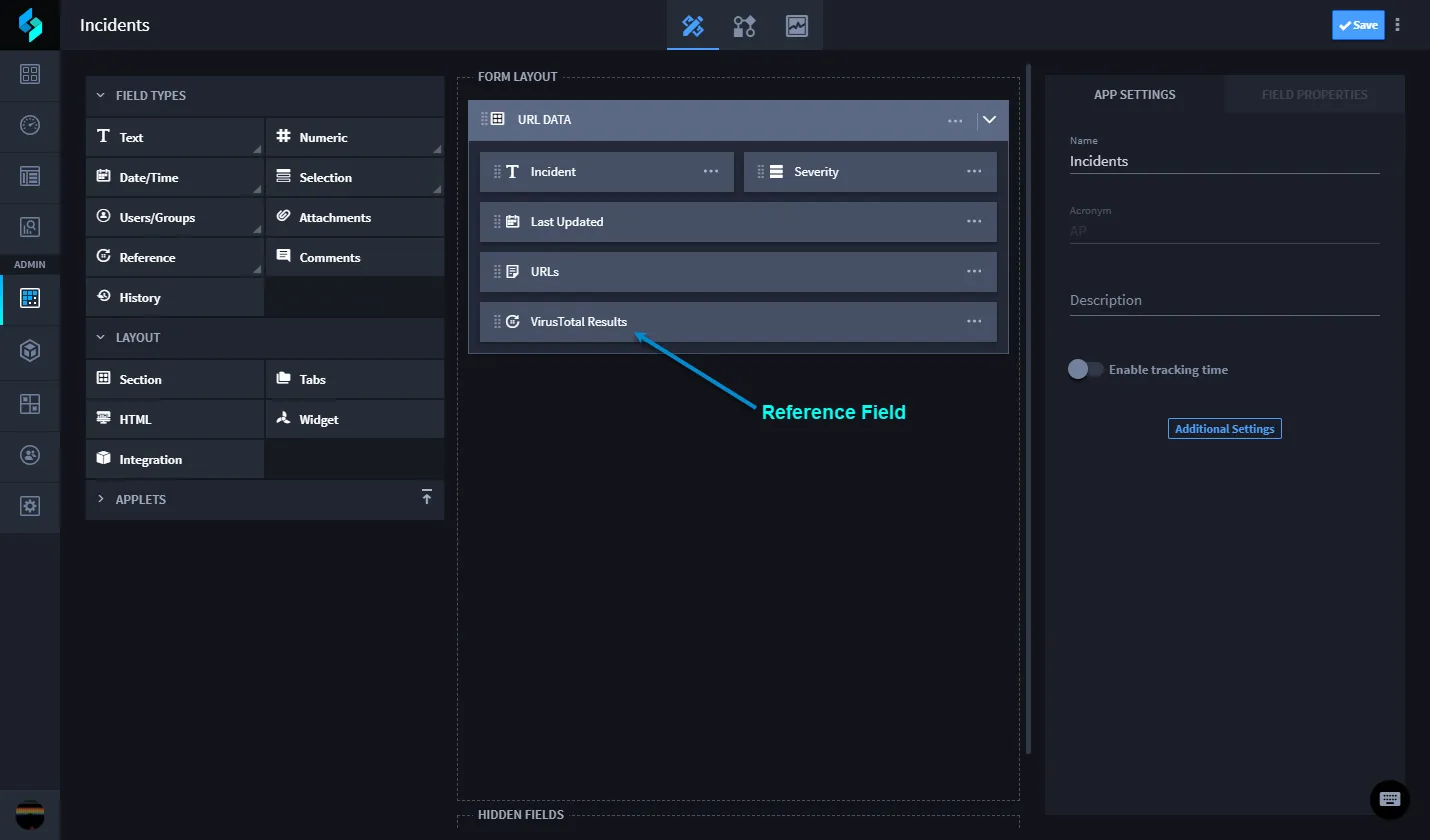Pick the History field type
The height and width of the screenshot is (840, 1430).
click(175, 297)
